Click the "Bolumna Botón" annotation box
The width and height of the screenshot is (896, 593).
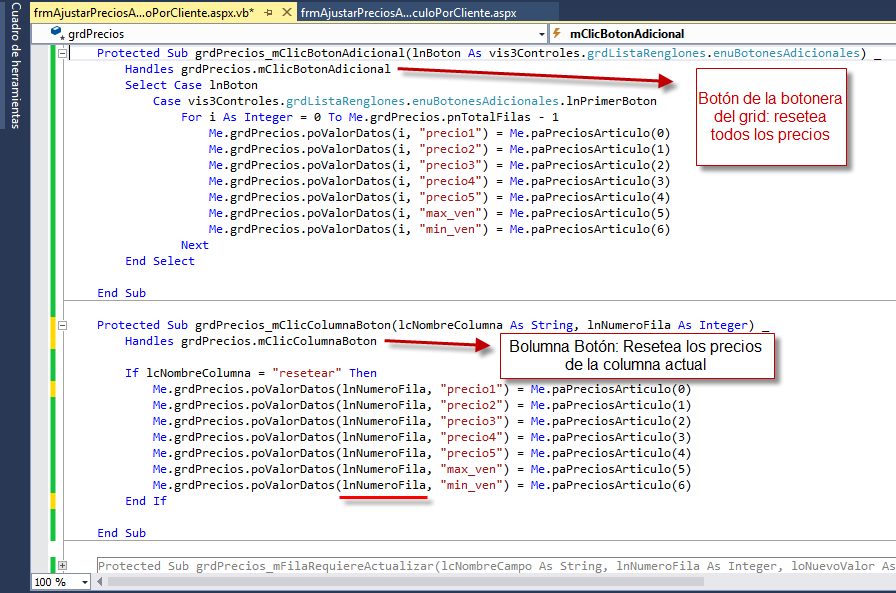tap(636, 355)
